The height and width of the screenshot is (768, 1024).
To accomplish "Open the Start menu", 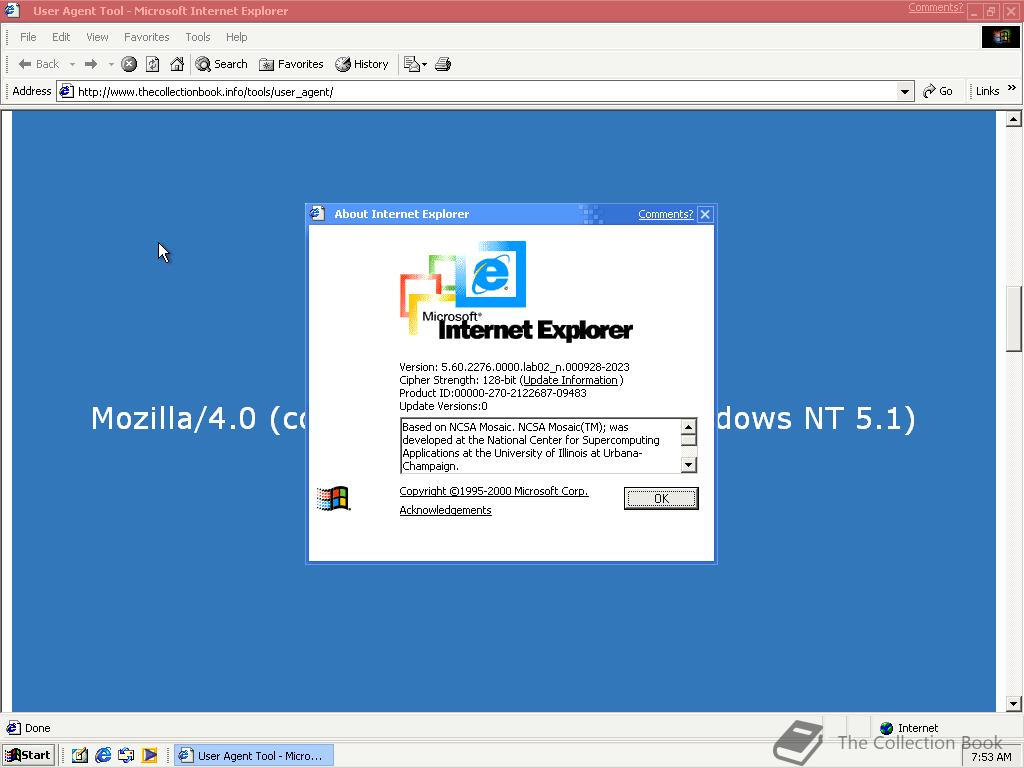I will click(x=28, y=756).
